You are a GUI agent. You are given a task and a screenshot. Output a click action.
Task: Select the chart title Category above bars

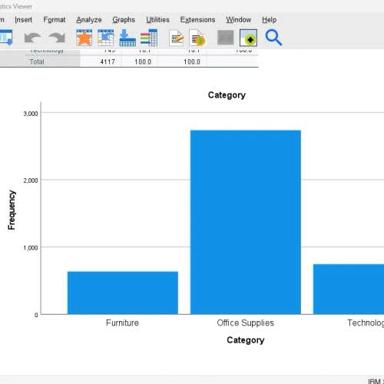tap(227, 95)
